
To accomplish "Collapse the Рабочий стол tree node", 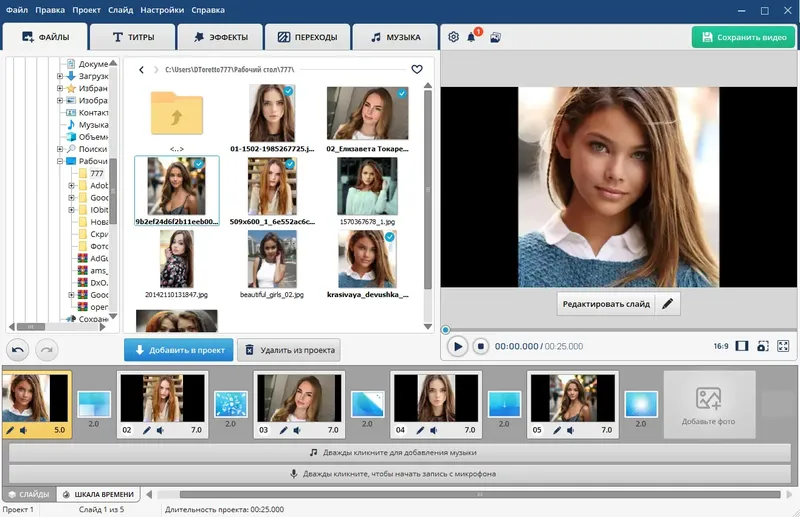I will 60,161.
